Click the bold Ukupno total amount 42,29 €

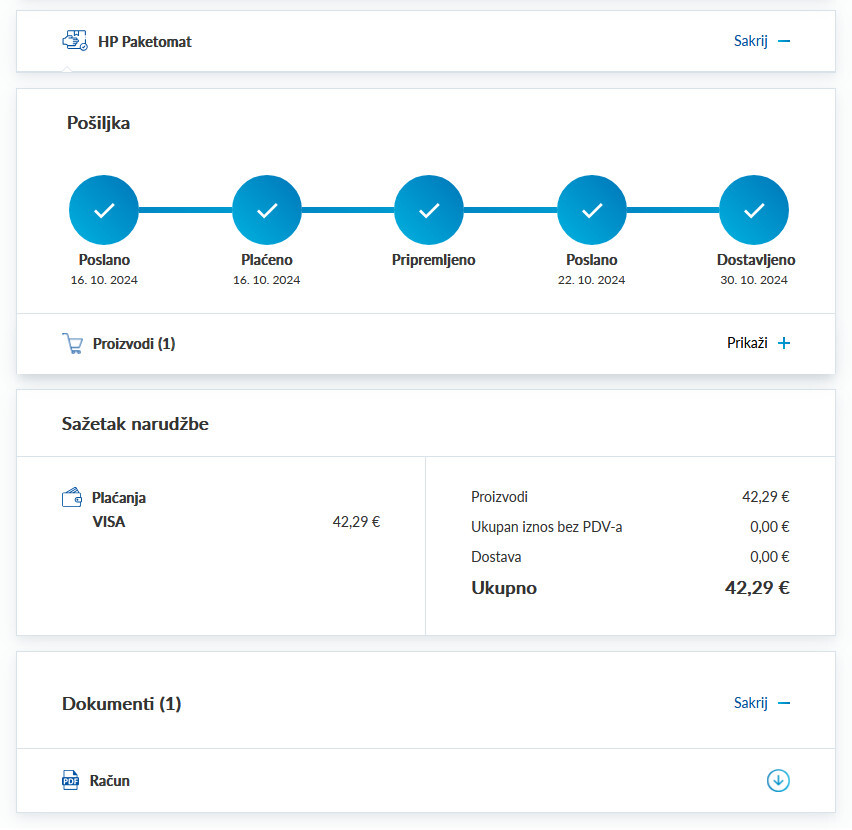coord(757,588)
